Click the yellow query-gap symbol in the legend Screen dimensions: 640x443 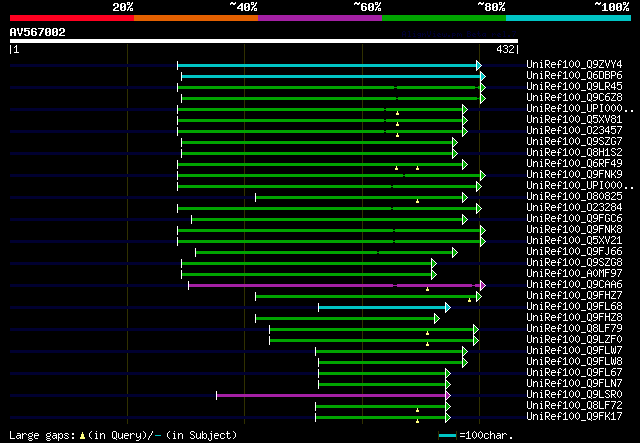pos(82,436)
